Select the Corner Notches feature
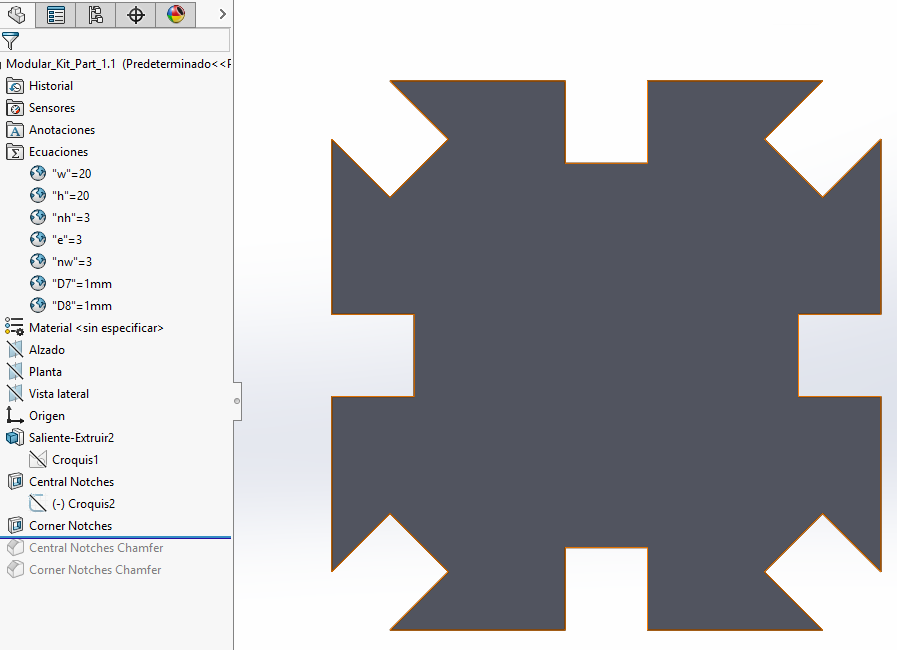This screenshot has width=897, height=650. point(70,526)
